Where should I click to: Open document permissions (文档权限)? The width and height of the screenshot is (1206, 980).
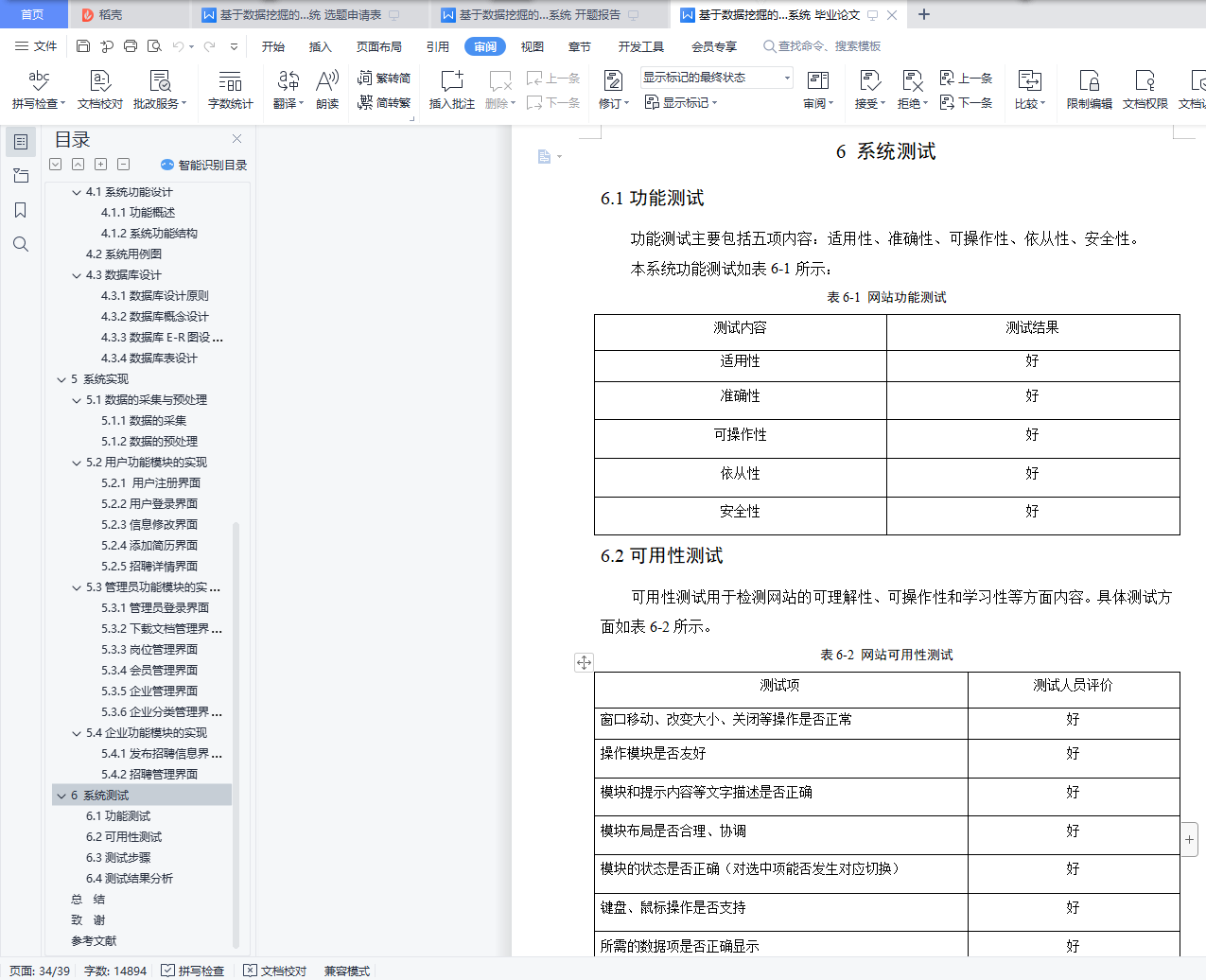(x=1145, y=90)
